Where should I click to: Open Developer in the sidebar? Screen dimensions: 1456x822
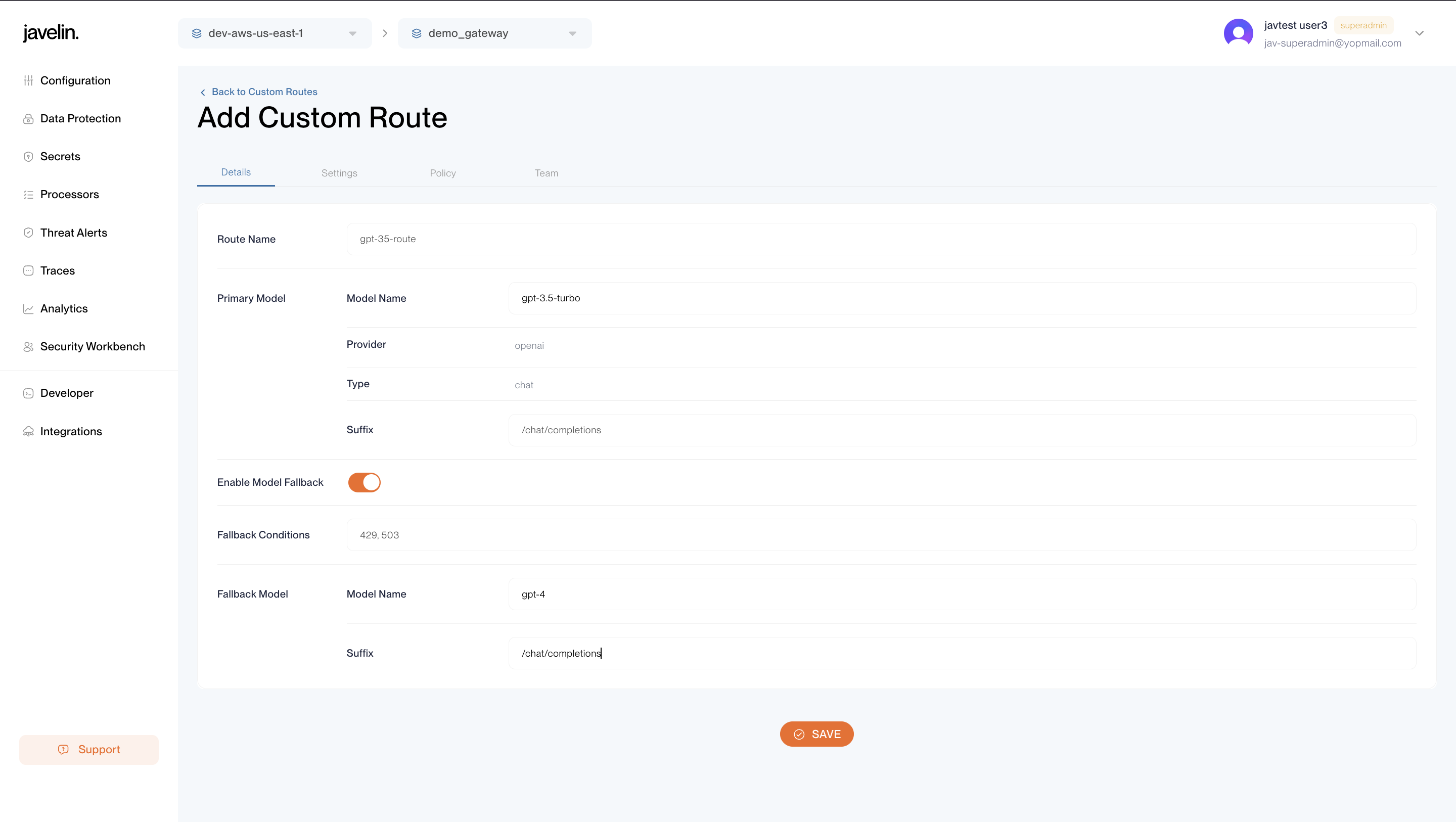pyautogui.click(x=67, y=393)
